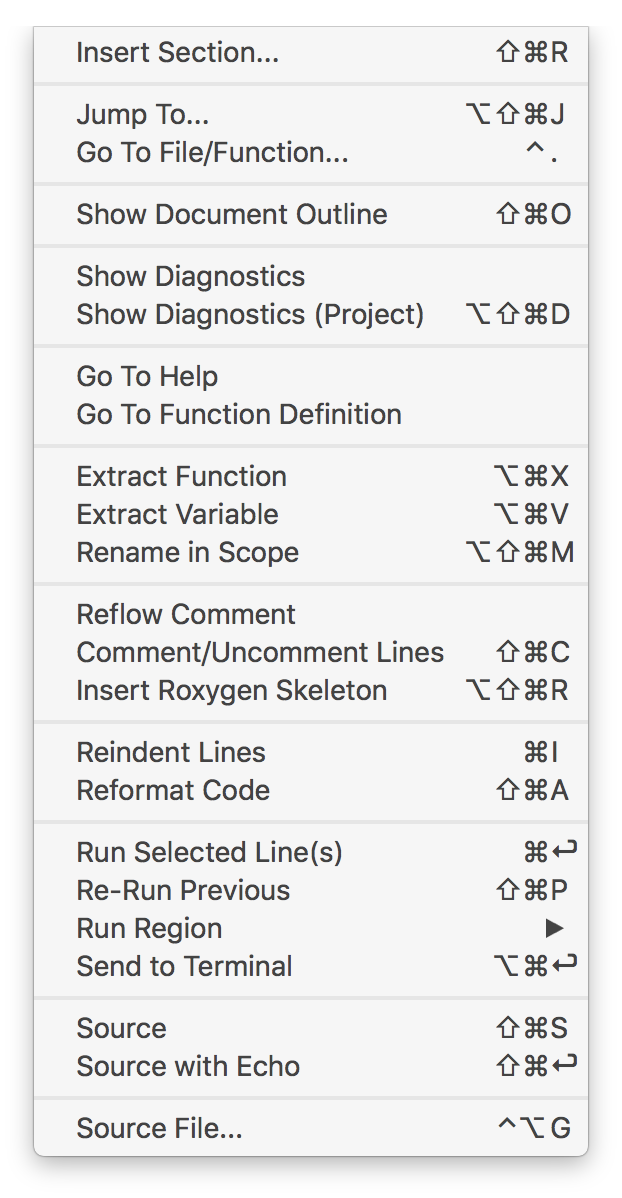Choose Rename in Scope
Viewport: 622px width, 1198px height.
[x=311, y=553]
